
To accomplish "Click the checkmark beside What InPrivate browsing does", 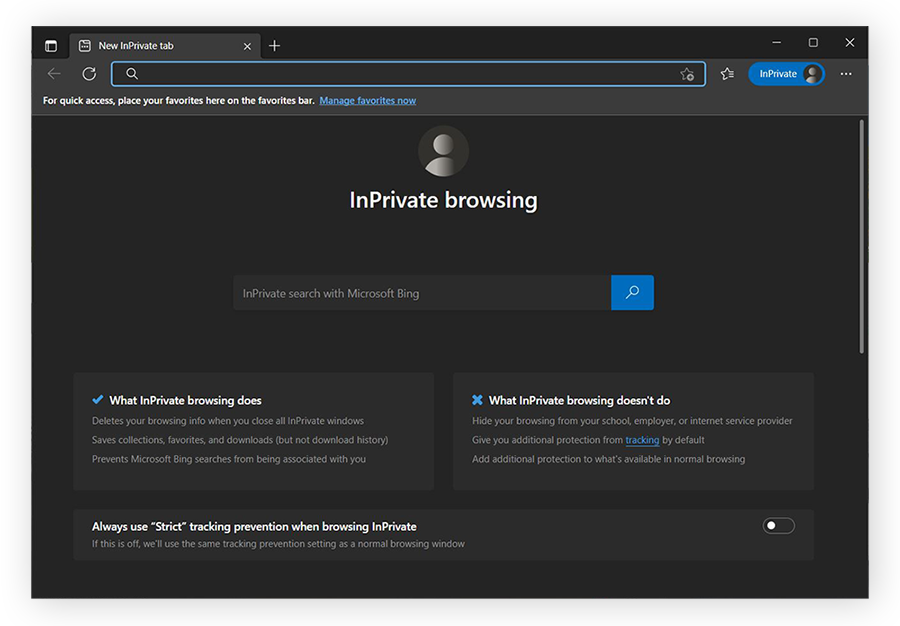I will tap(97, 400).
